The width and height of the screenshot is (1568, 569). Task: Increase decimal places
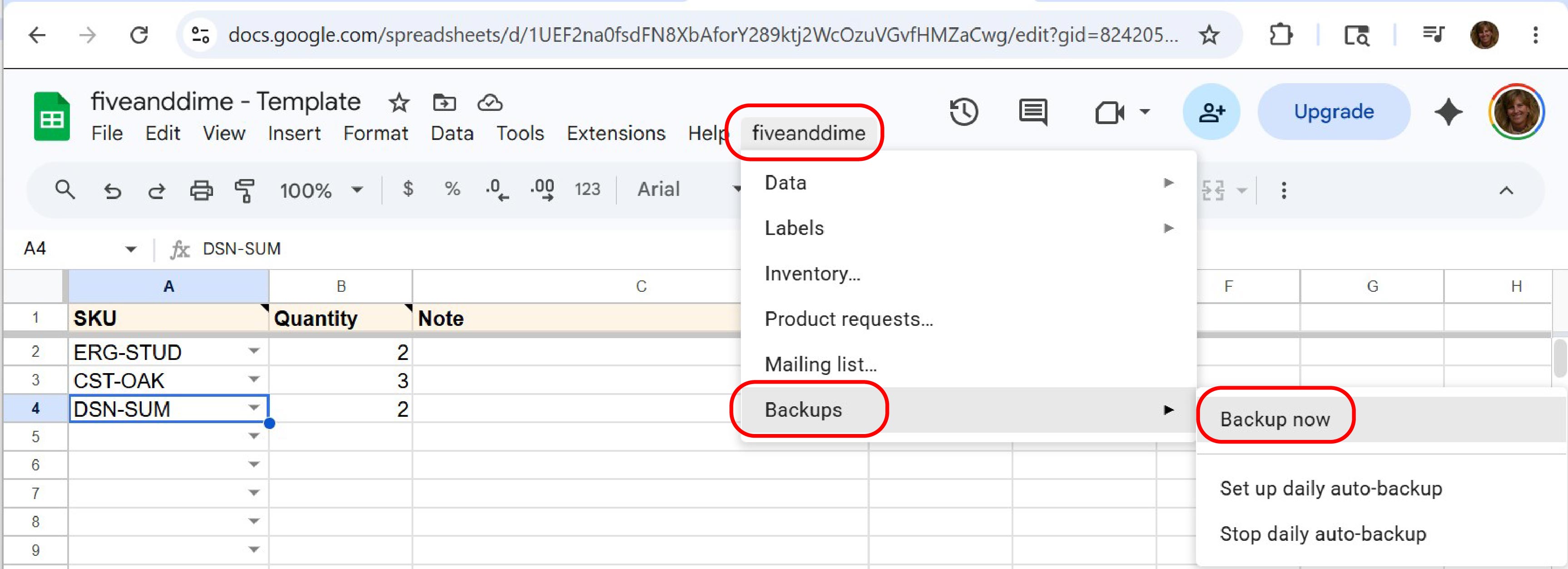542,190
